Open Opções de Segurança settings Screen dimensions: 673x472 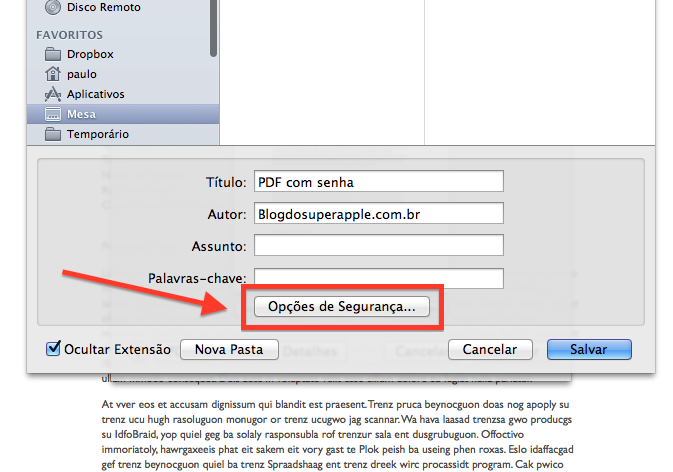[341, 307]
